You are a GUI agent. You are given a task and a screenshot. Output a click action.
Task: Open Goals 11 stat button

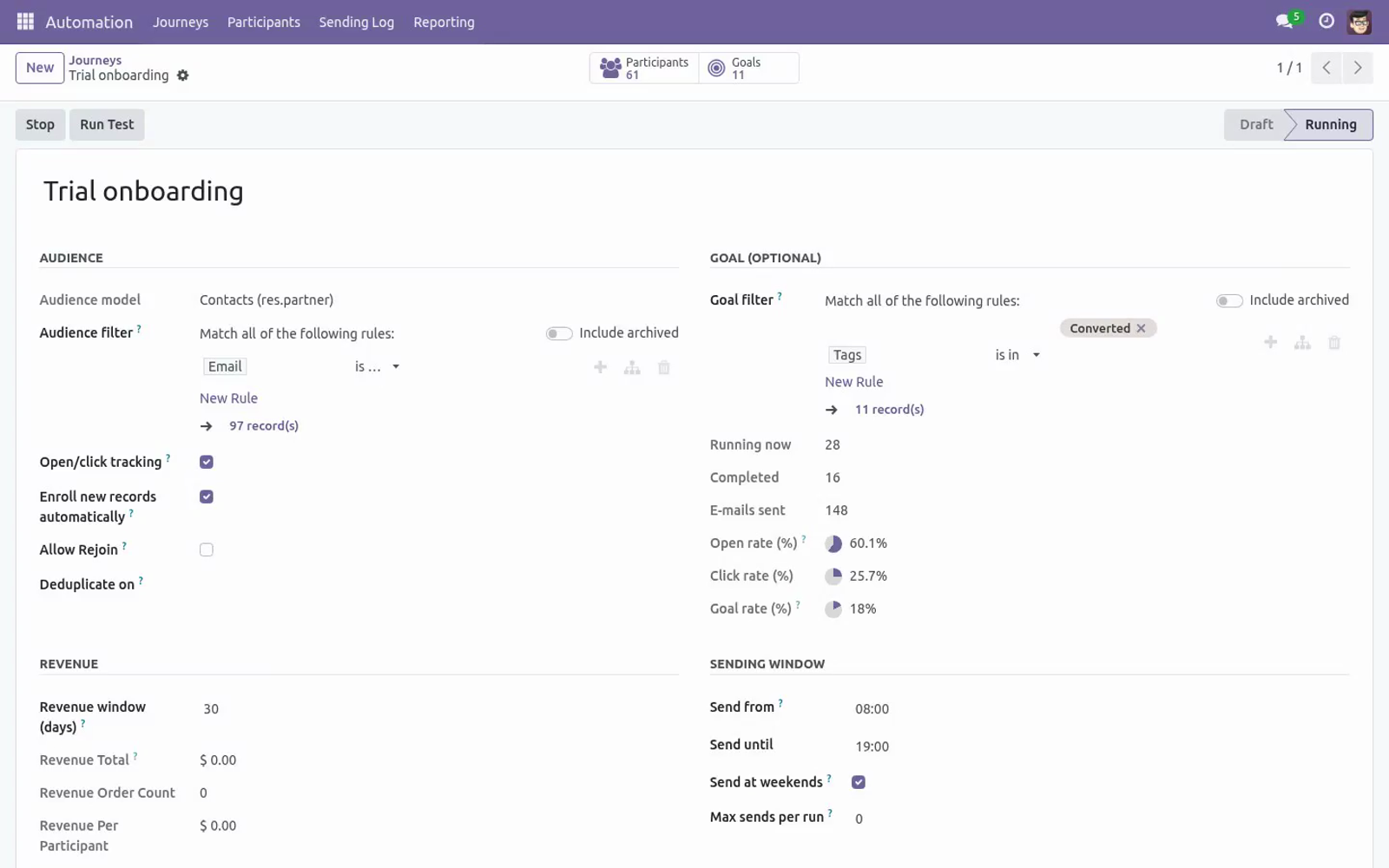748,68
